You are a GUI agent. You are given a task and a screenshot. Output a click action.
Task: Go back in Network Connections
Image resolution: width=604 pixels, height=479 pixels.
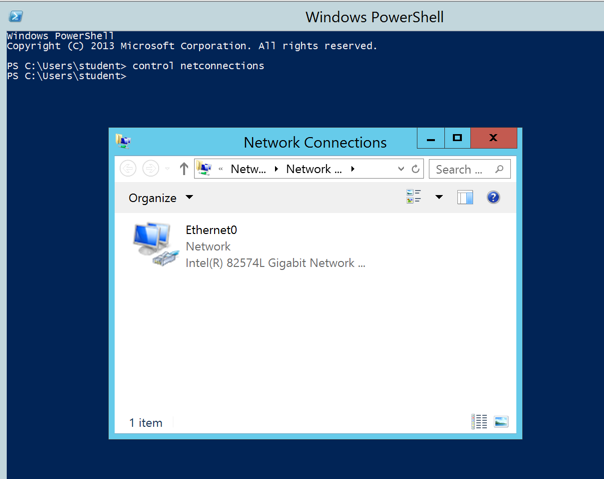128,169
